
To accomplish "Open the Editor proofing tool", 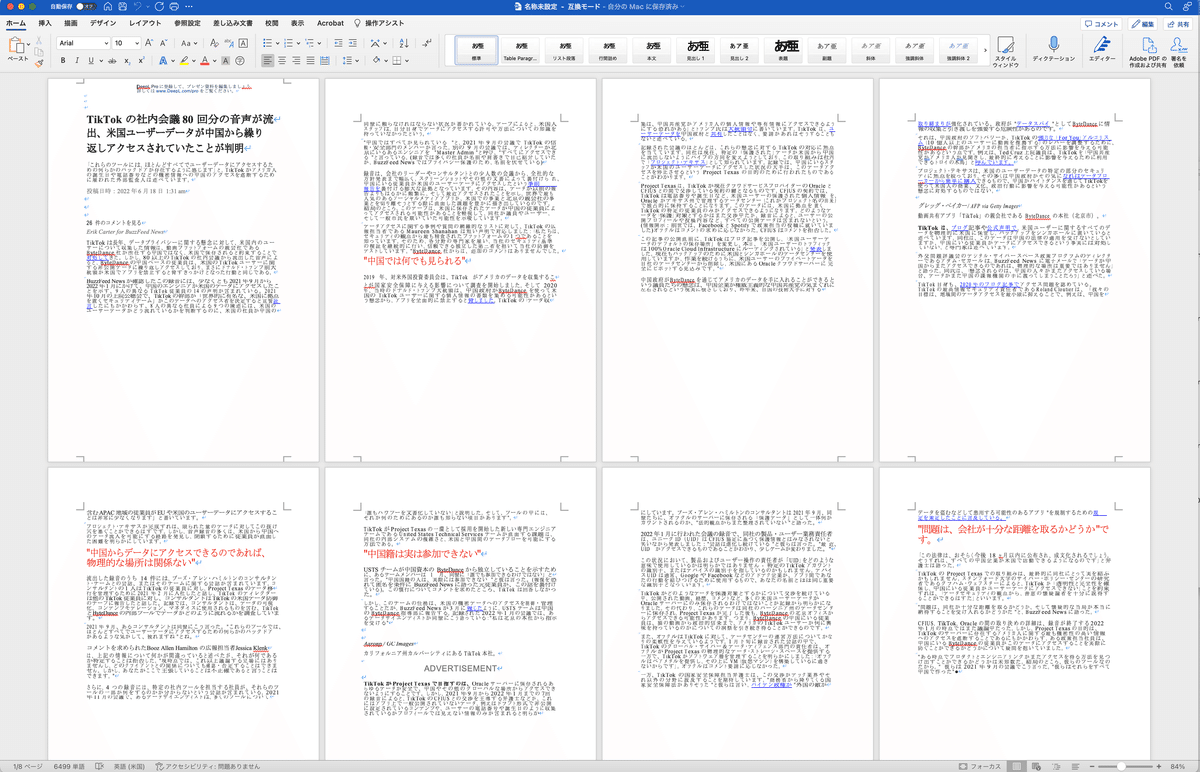I will (1102, 50).
